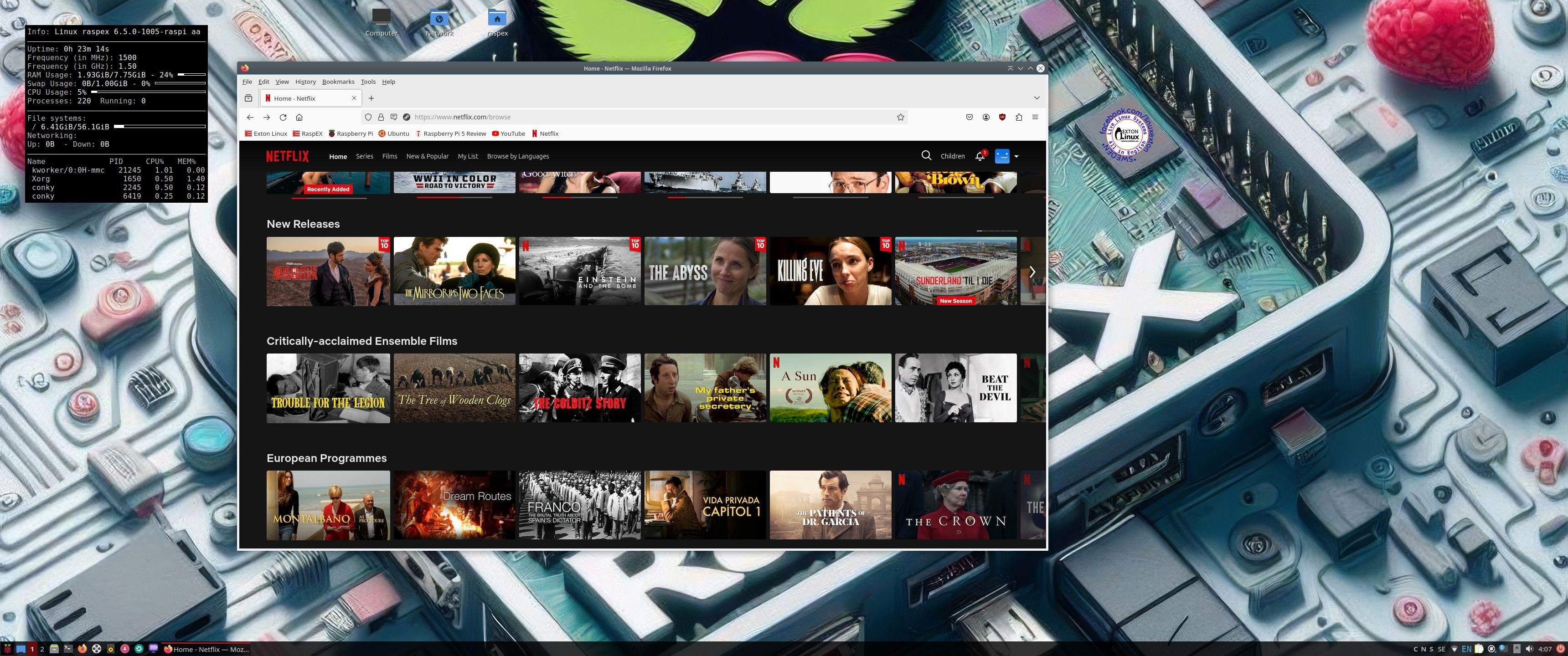Open History menu

pyautogui.click(x=305, y=82)
